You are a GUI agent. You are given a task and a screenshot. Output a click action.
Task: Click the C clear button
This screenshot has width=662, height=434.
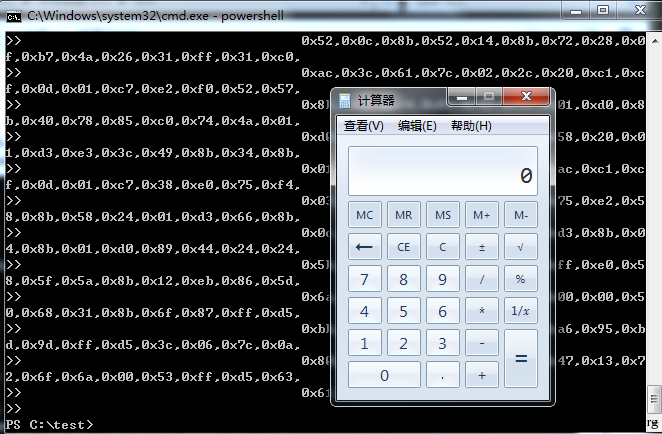[x=443, y=247]
